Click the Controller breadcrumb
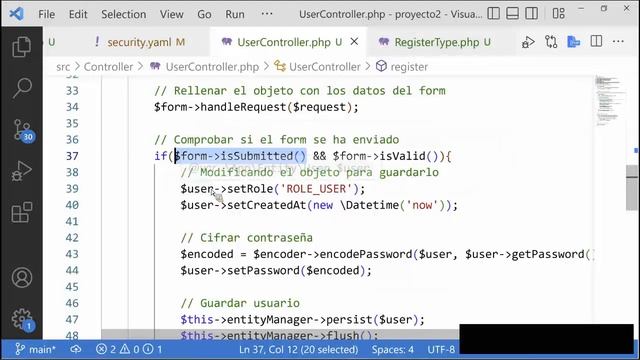Image resolution: width=640 pixels, height=360 pixels. 108,67
